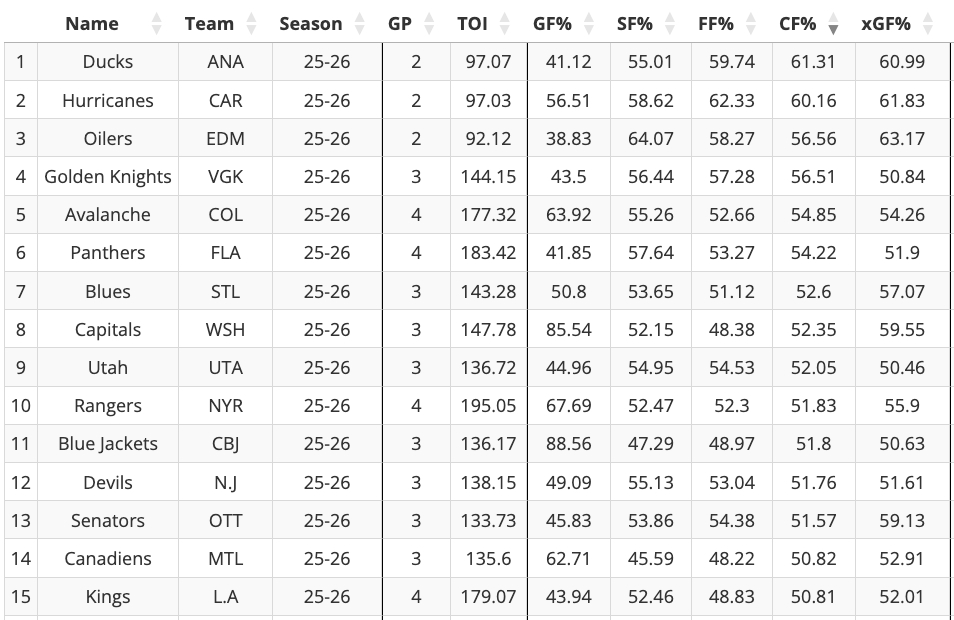Image resolution: width=954 pixels, height=620 pixels.
Task: Click the Avalanche TOI value 177.32
Action: click(491, 215)
